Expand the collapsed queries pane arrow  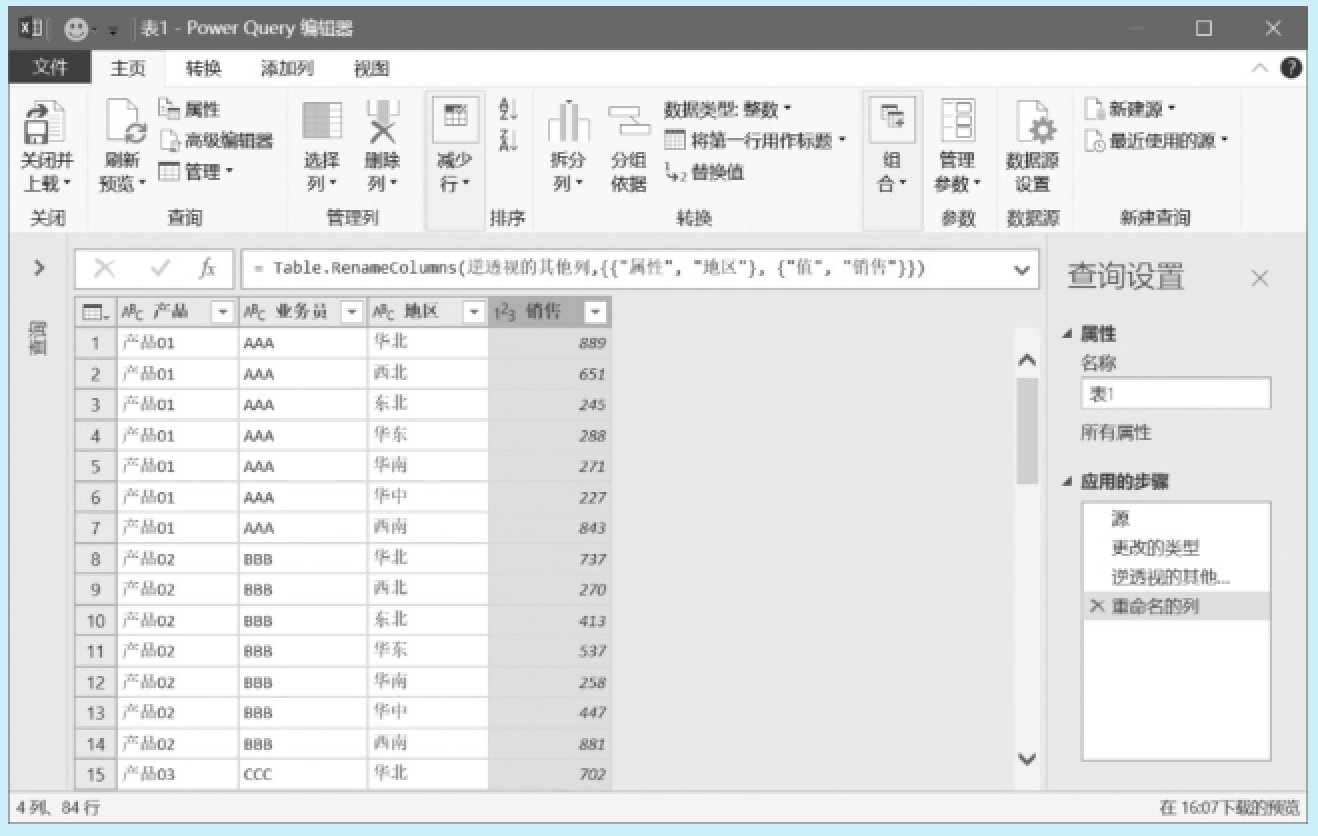click(x=39, y=268)
